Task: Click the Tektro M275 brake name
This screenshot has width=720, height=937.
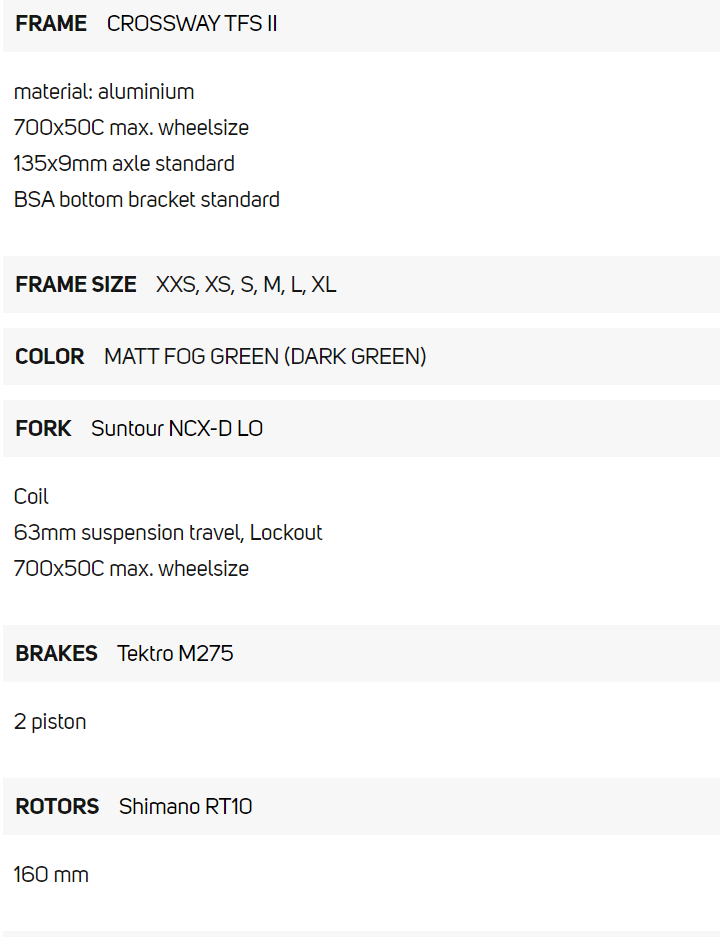Action: click(175, 654)
